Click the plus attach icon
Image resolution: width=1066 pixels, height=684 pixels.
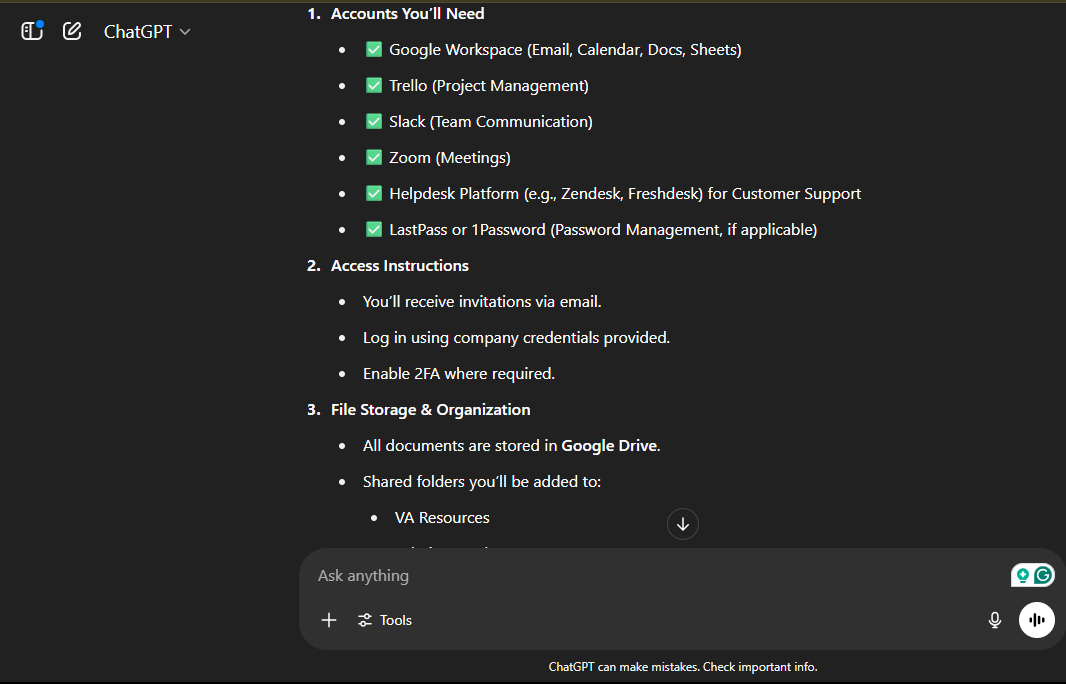point(329,620)
